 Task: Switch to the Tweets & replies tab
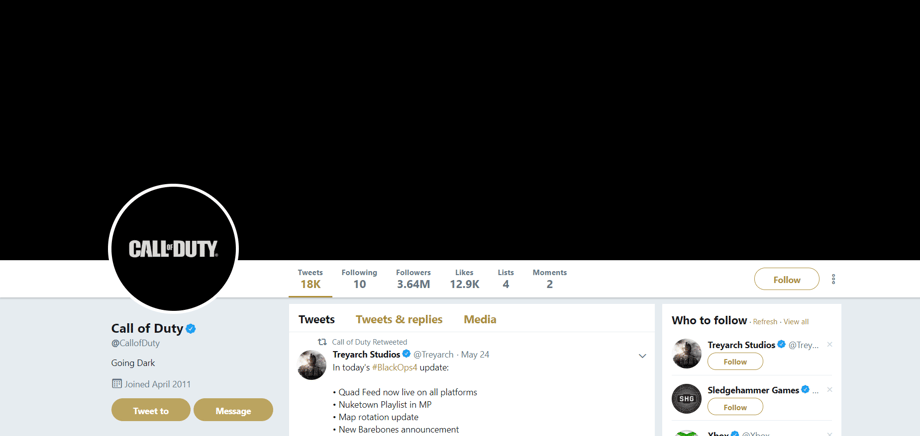(x=399, y=320)
